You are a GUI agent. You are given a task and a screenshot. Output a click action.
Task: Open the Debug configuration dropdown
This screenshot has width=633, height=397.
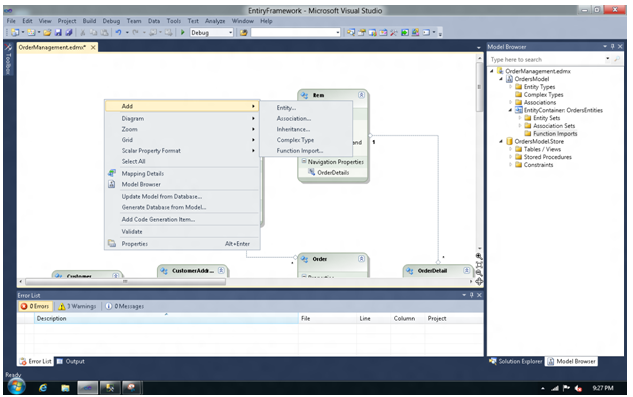point(231,33)
